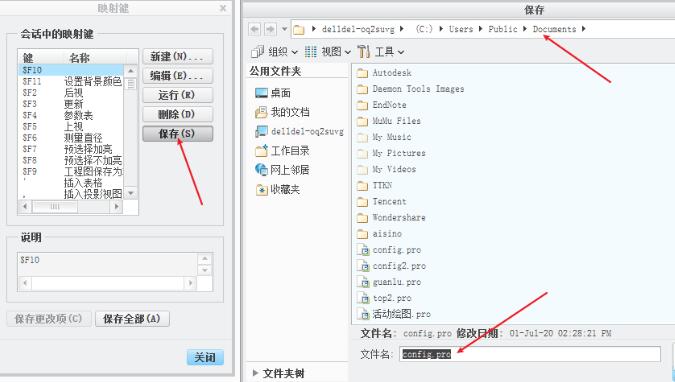Image resolution: width=675 pixels, height=382 pixels.
Task: Select the EndNote folder
Action: click(x=381, y=105)
